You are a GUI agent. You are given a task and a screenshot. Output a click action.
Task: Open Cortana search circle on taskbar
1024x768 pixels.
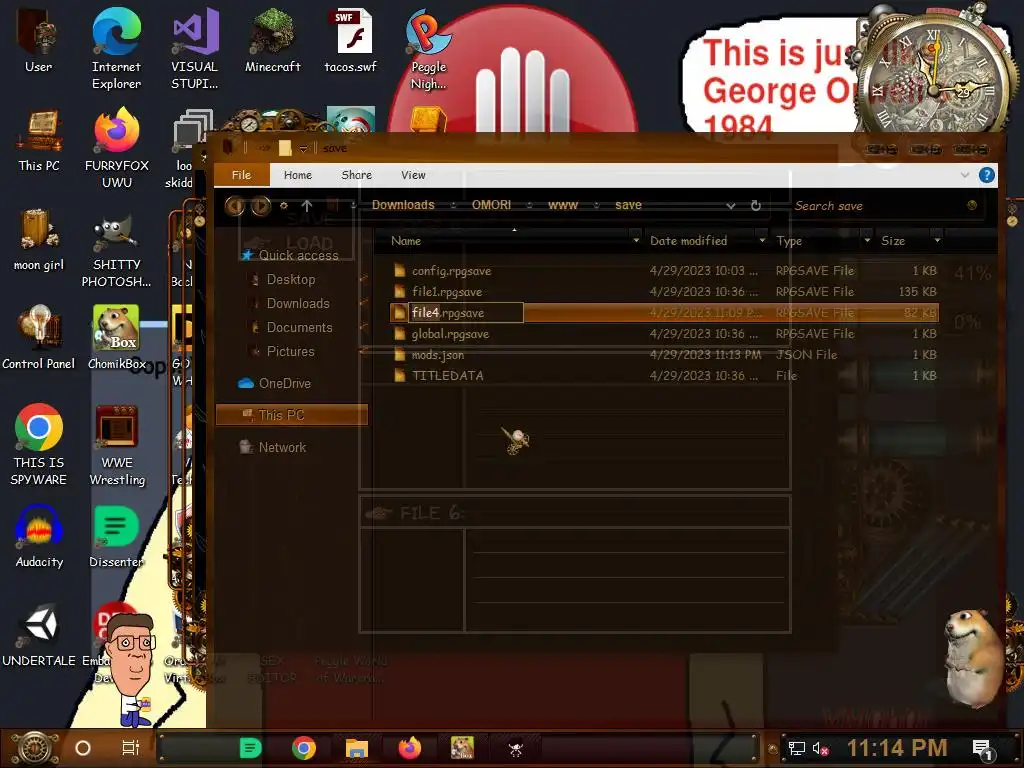tap(83, 748)
